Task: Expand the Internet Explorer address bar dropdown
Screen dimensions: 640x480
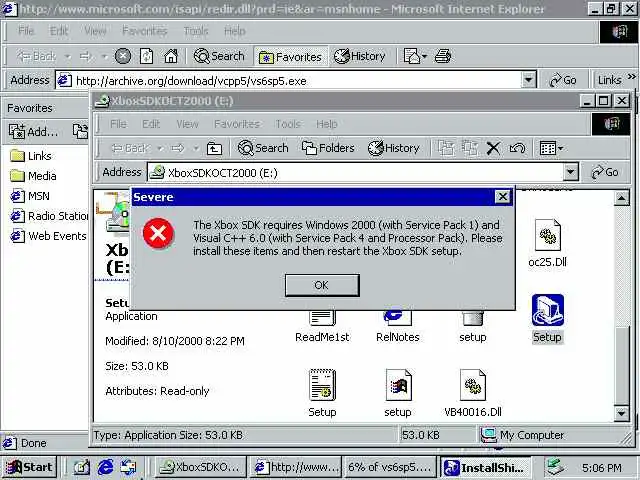Action: click(528, 80)
